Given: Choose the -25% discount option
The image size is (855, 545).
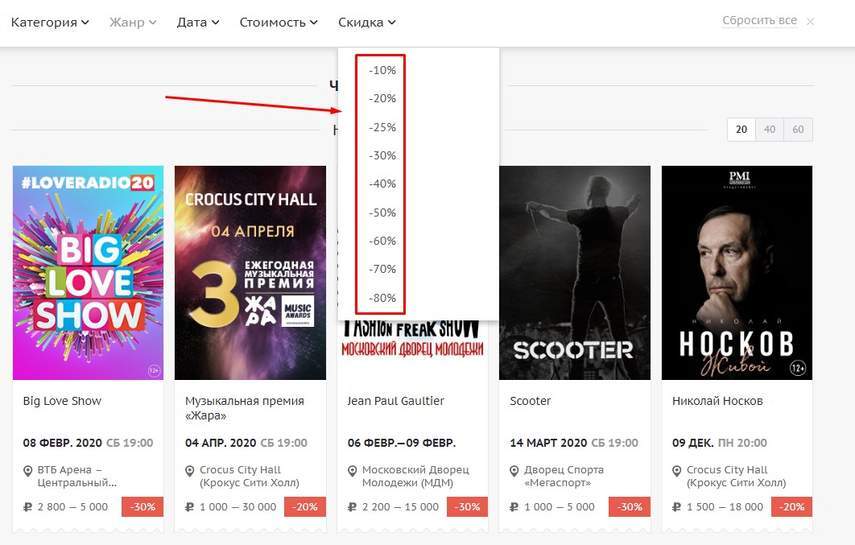Looking at the screenshot, I should point(382,128).
